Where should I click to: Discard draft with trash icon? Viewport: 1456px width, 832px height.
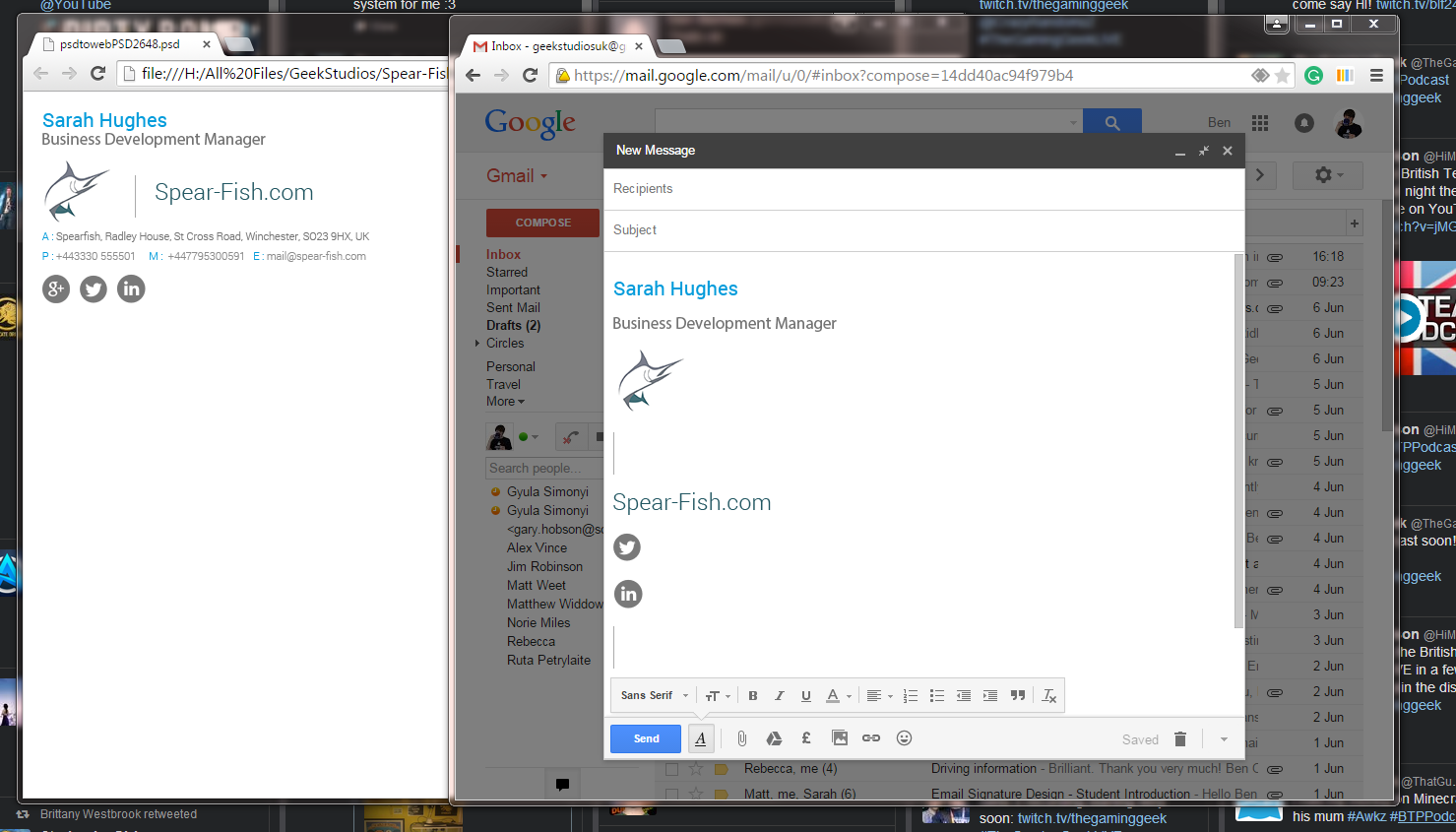click(x=1180, y=739)
